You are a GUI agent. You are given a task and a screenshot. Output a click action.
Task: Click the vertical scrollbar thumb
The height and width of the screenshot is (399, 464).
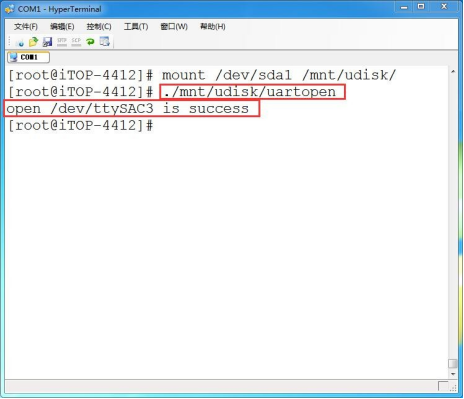click(x=453, y=363)
